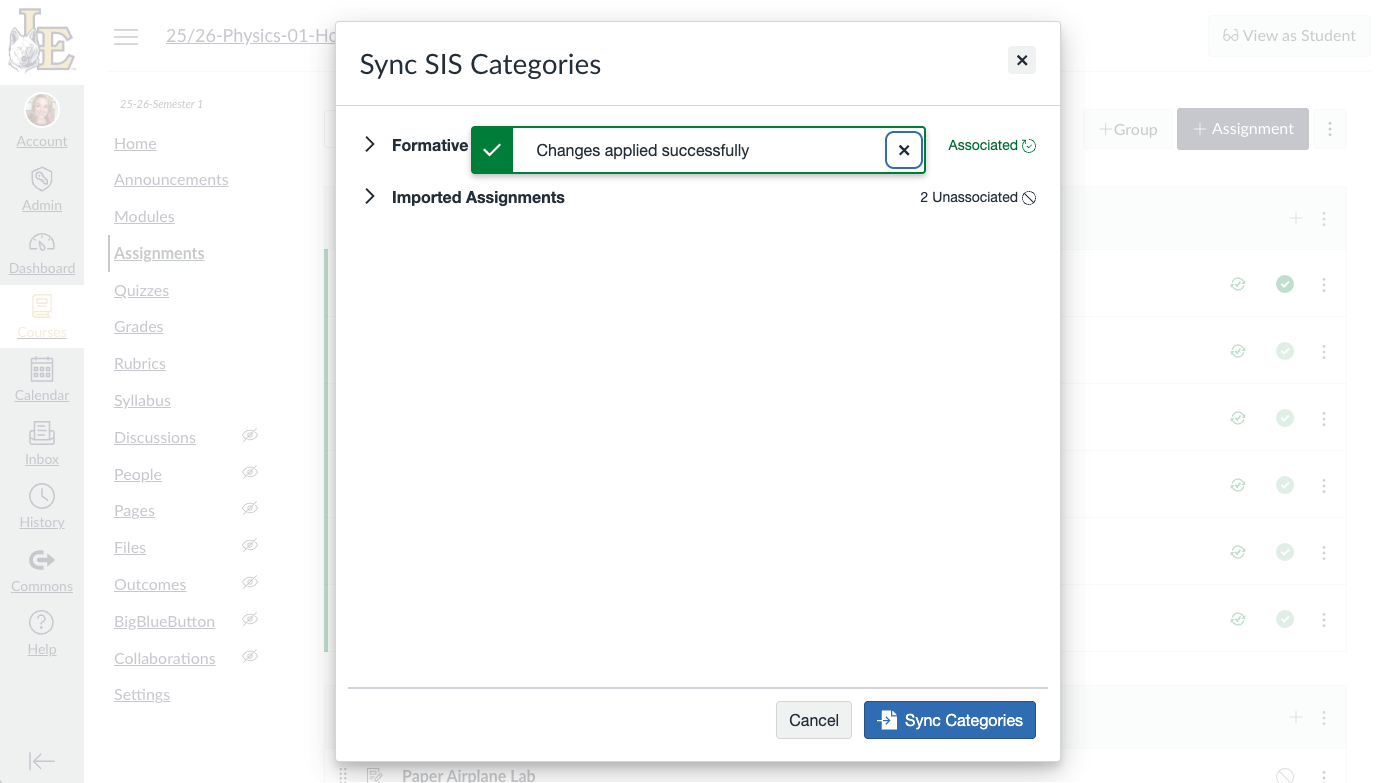Click the Admin shield icon

(x=42, y=179)
